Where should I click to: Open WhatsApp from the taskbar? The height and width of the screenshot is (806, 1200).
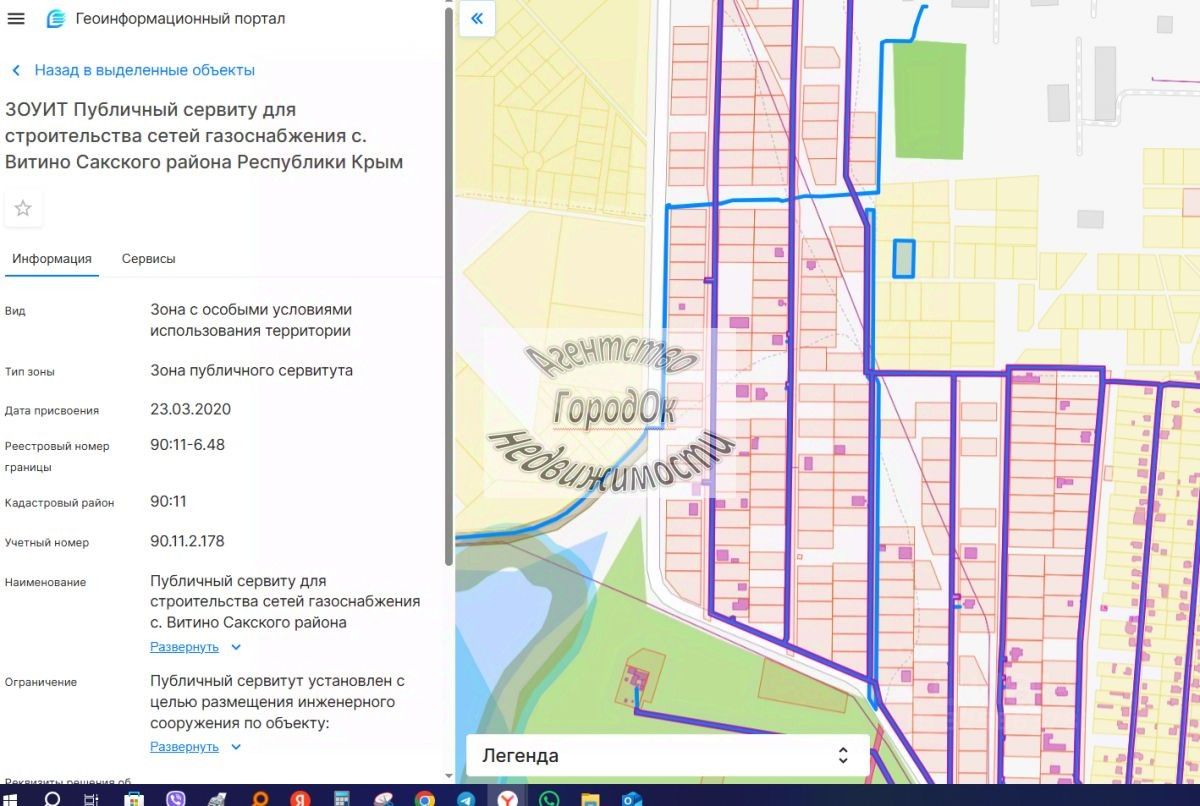coord(548,798)
